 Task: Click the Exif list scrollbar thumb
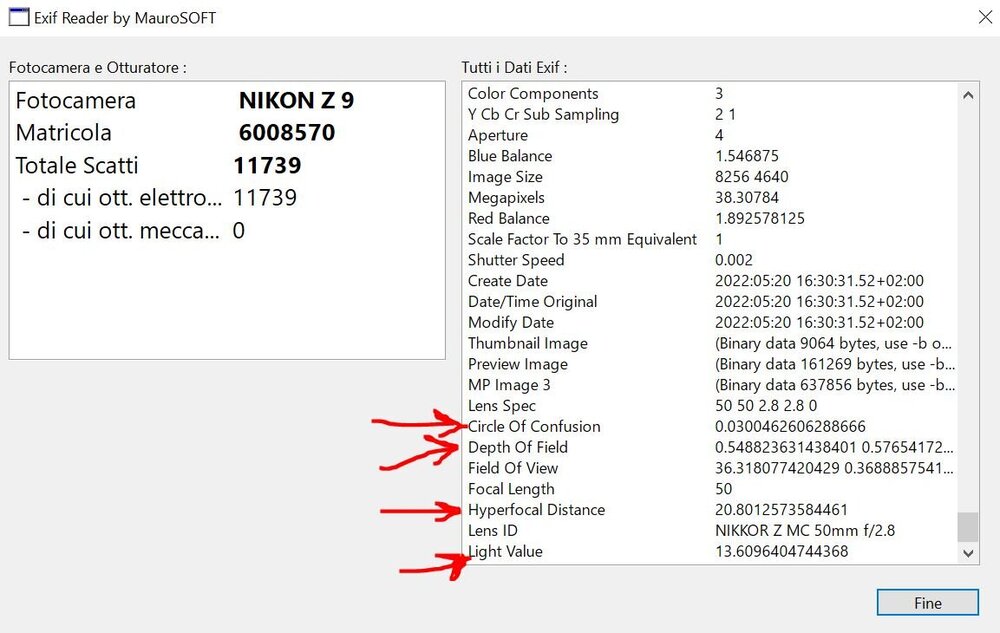(x=968, y=527)
